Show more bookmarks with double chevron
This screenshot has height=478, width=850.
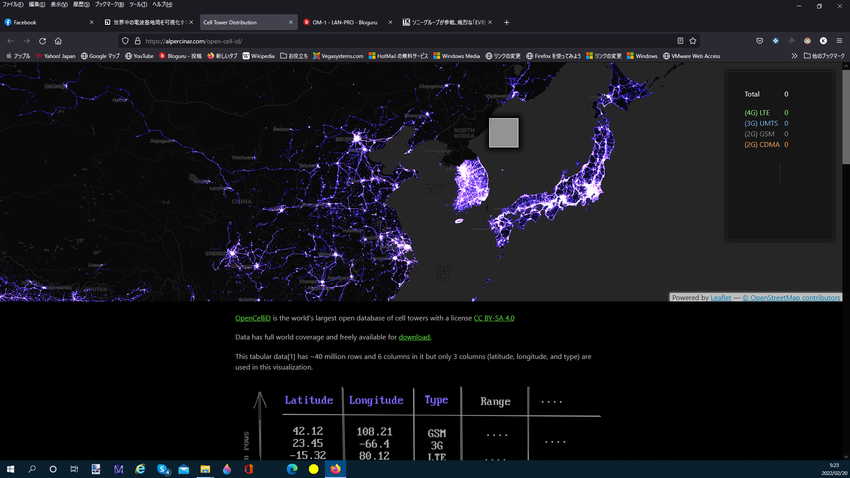(794, 56)
